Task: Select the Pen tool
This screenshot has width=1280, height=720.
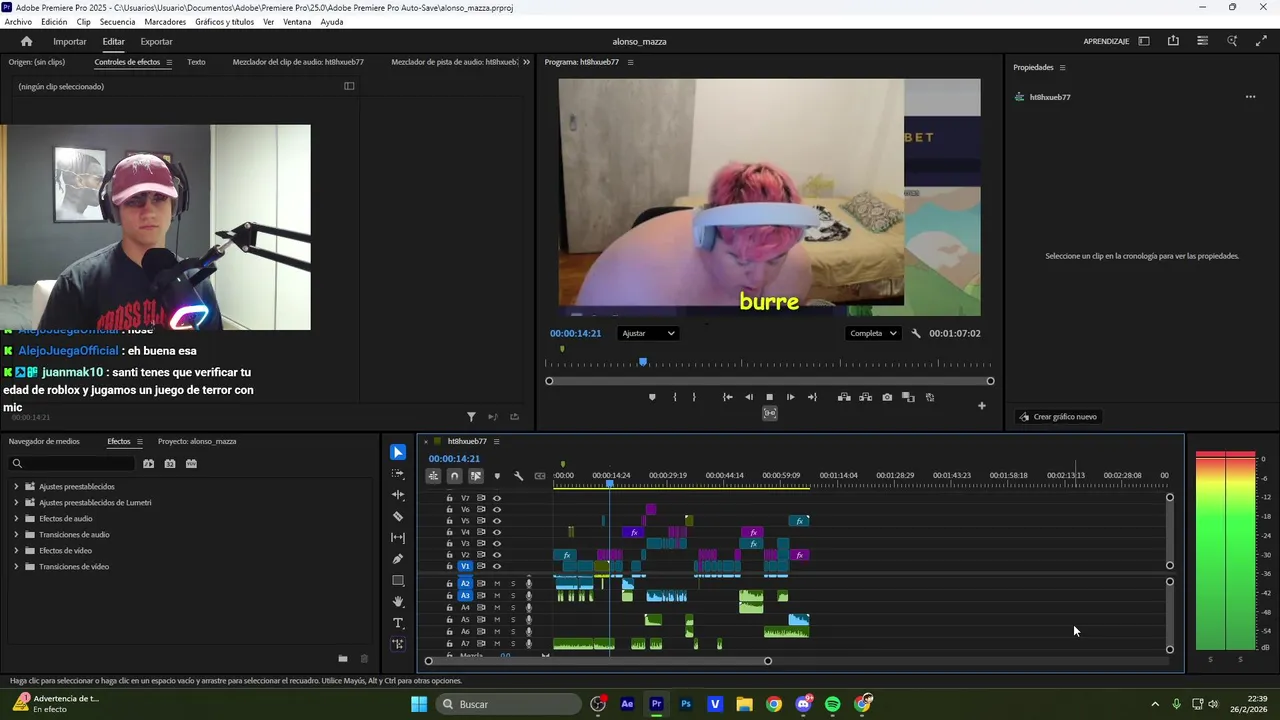Action: [x=398, y=559]
